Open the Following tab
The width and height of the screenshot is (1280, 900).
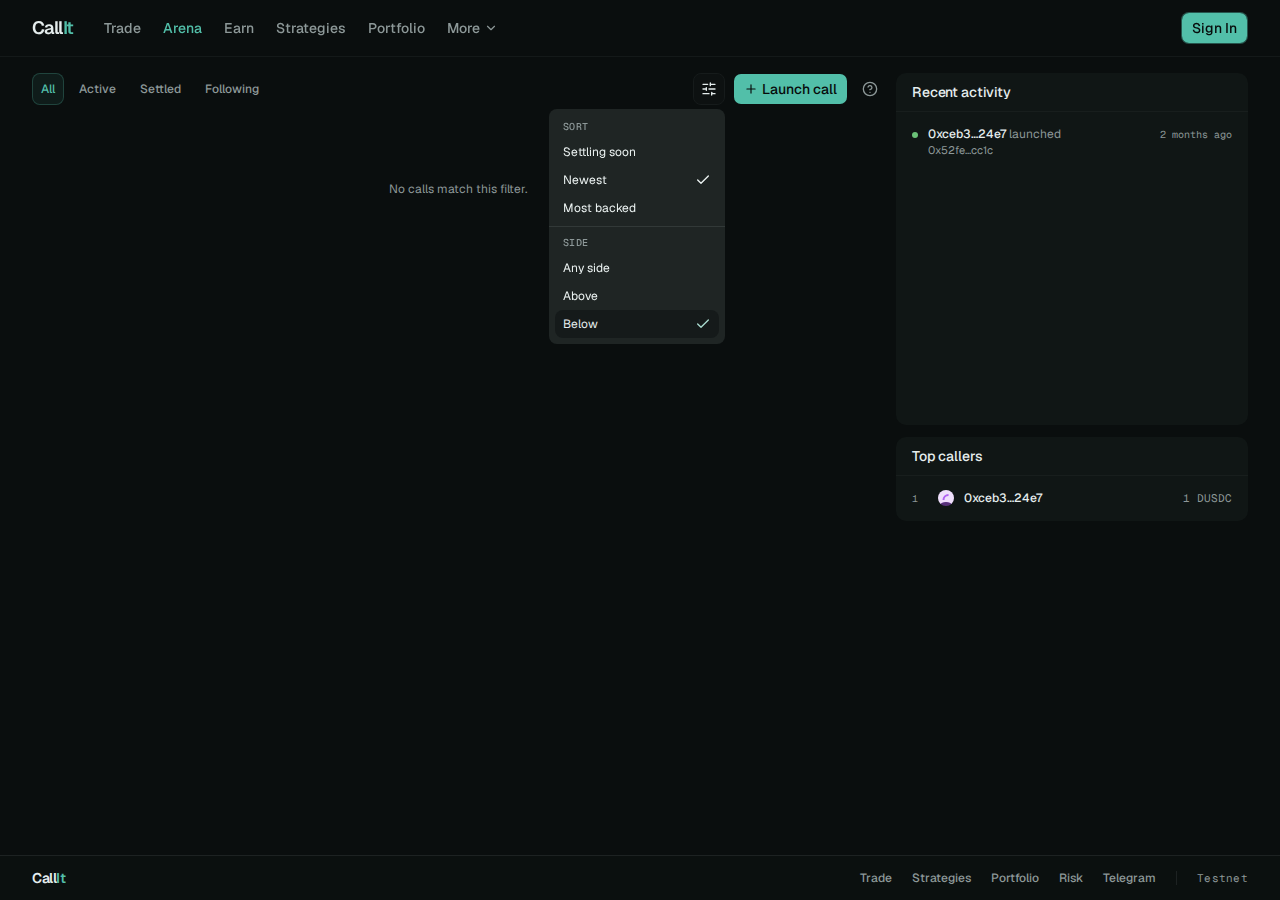click(232, 89)
